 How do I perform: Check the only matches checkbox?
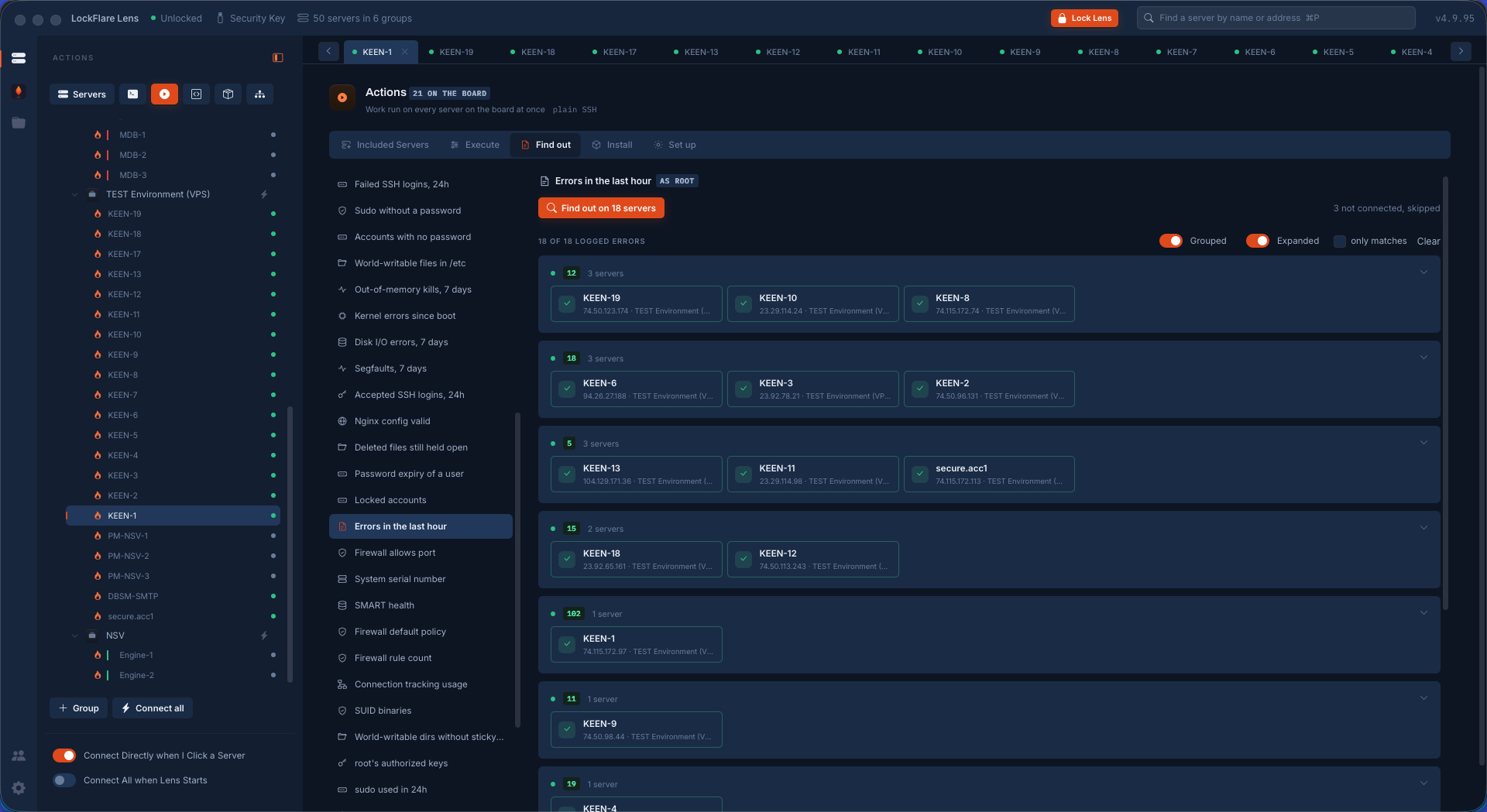pos(1340,242)
